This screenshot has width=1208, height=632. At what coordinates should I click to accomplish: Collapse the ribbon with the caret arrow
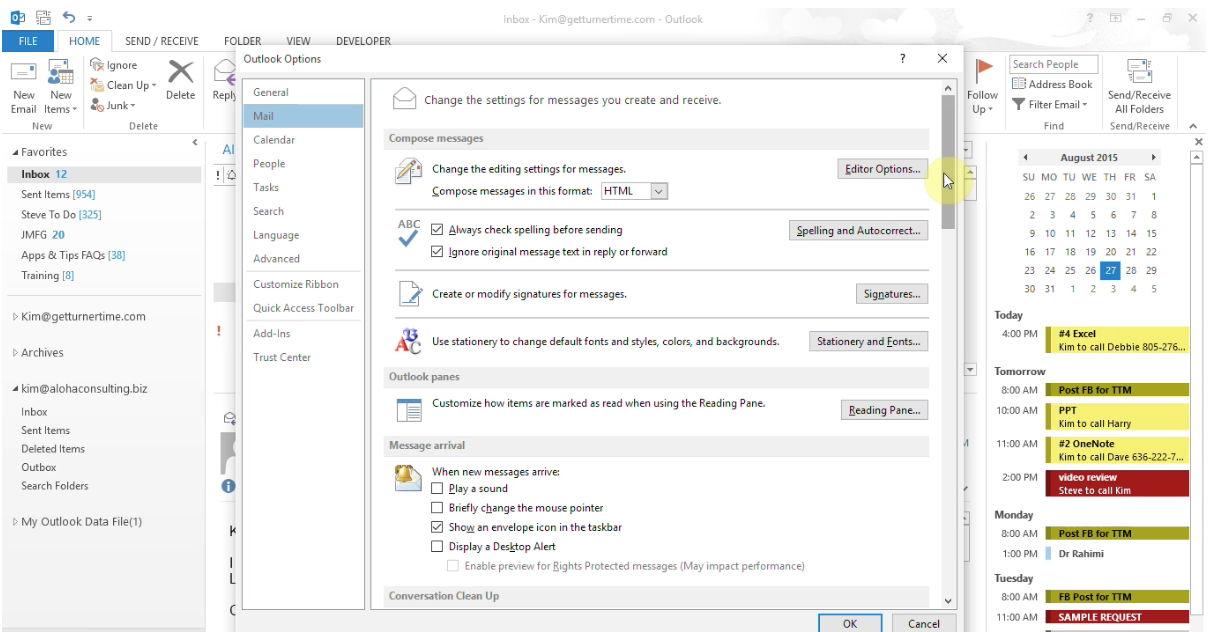tap(1192, 126)
